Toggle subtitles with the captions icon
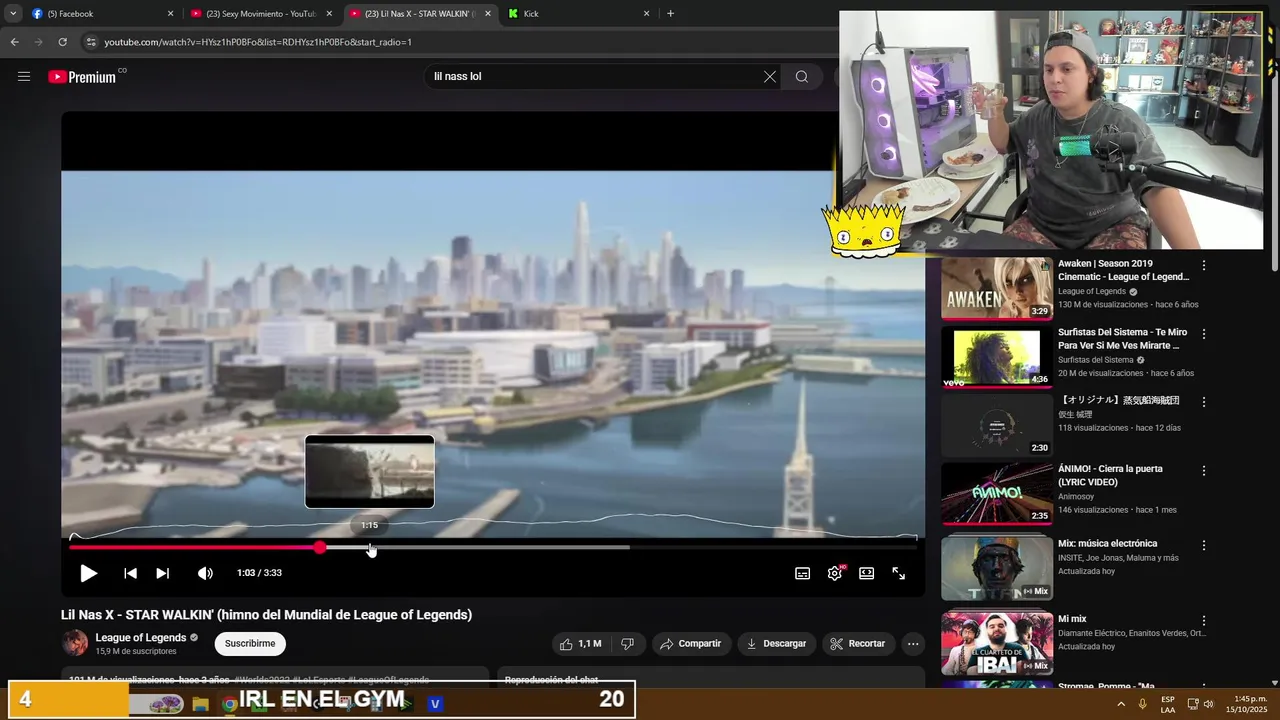 coord(802,573)
